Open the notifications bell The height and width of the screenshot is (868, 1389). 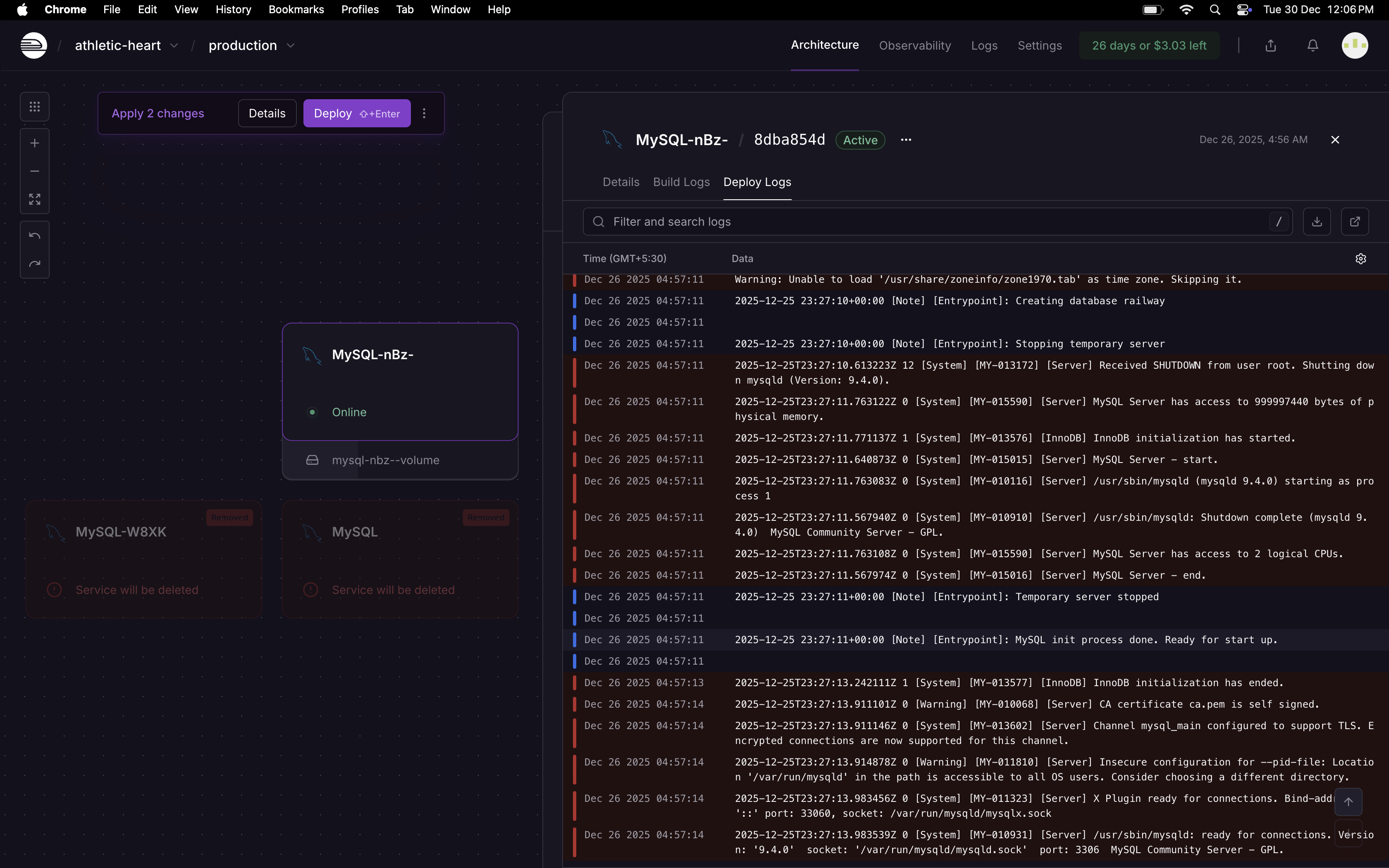pyautogui.click(x=1313, y=45)
